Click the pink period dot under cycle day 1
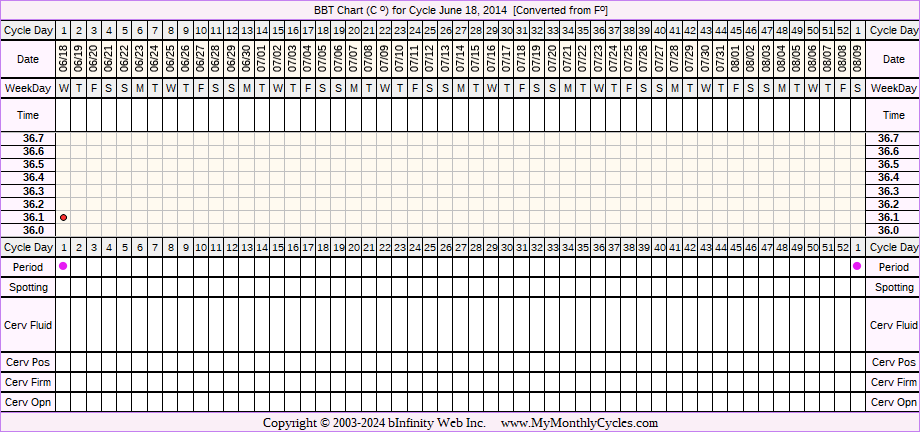This screenshot has height=432, width=920. point(64,266)
